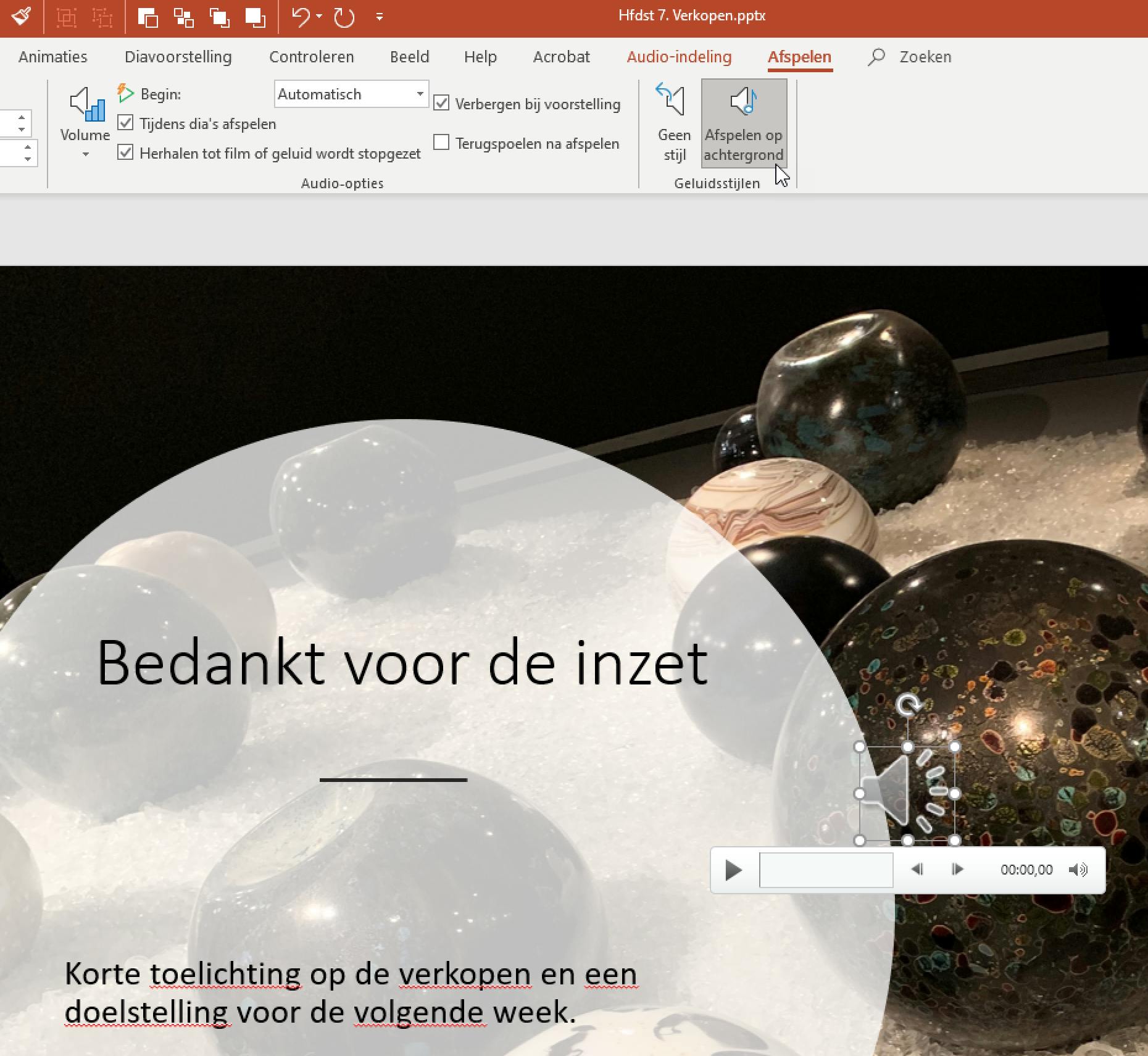Open the Animaties tab
Screen dimensions: 1148x1056
tap(53, 57)
